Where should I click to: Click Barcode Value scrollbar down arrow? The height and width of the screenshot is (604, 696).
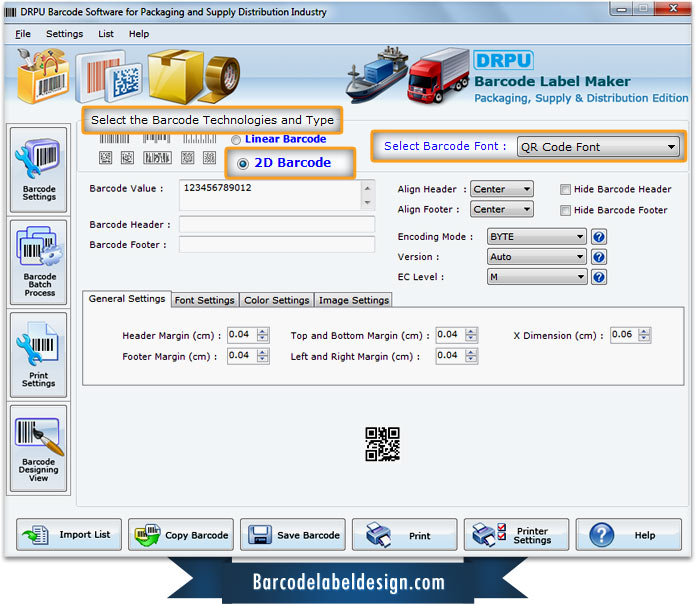368,203
